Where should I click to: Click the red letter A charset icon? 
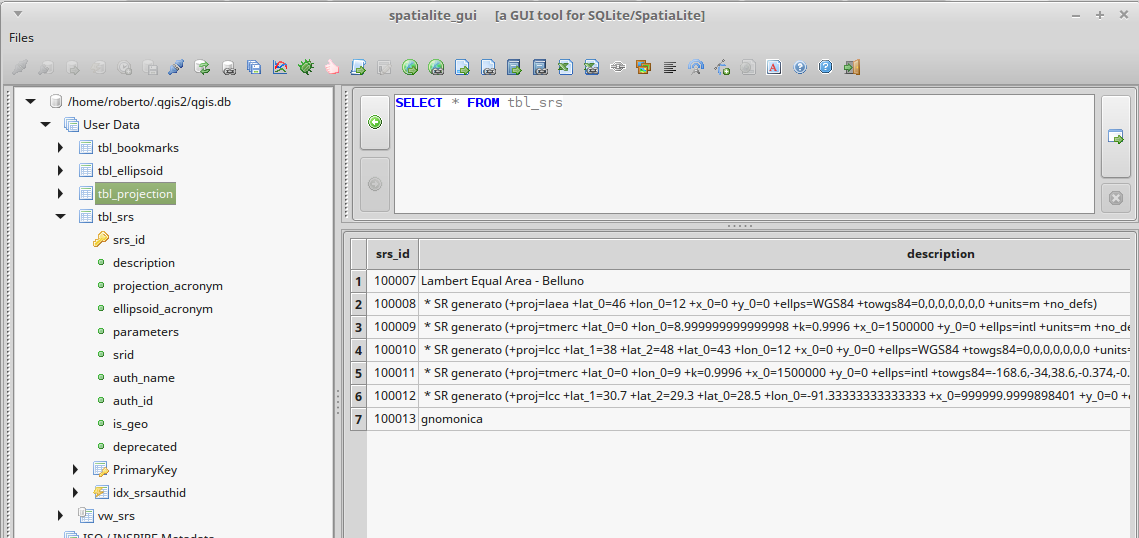(x=774, y=68)
